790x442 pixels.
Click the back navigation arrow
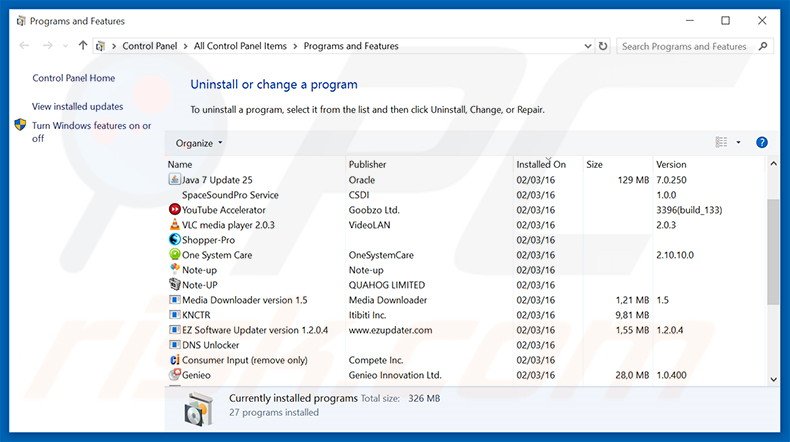(24, 46)
